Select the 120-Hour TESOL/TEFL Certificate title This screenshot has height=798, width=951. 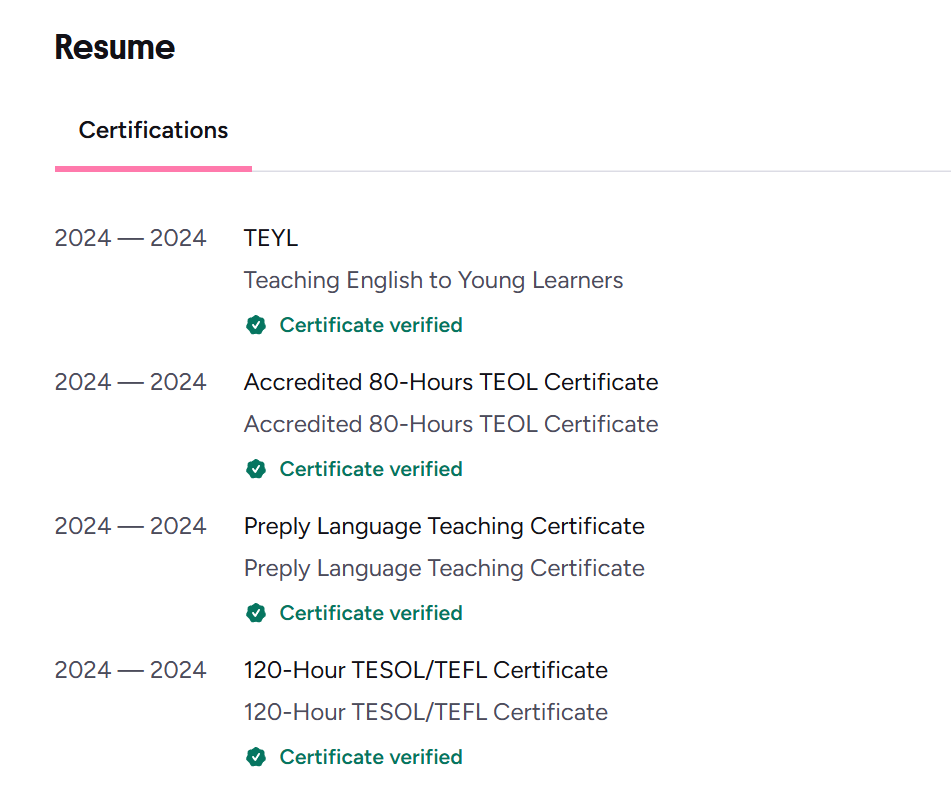click(426, 670)
